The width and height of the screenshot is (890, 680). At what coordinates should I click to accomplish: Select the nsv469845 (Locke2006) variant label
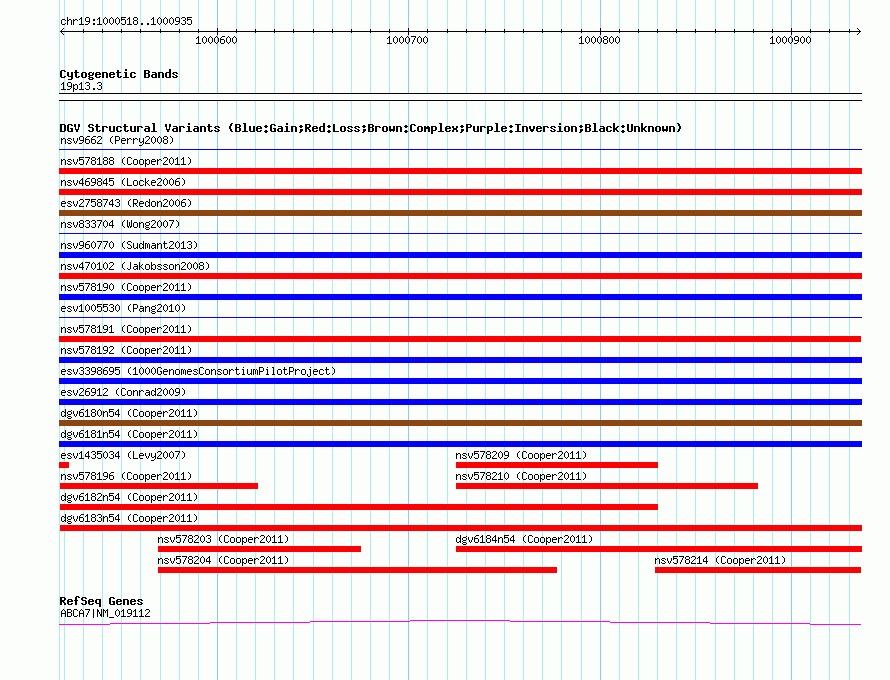pyautogui.click(x=123, y=182)
